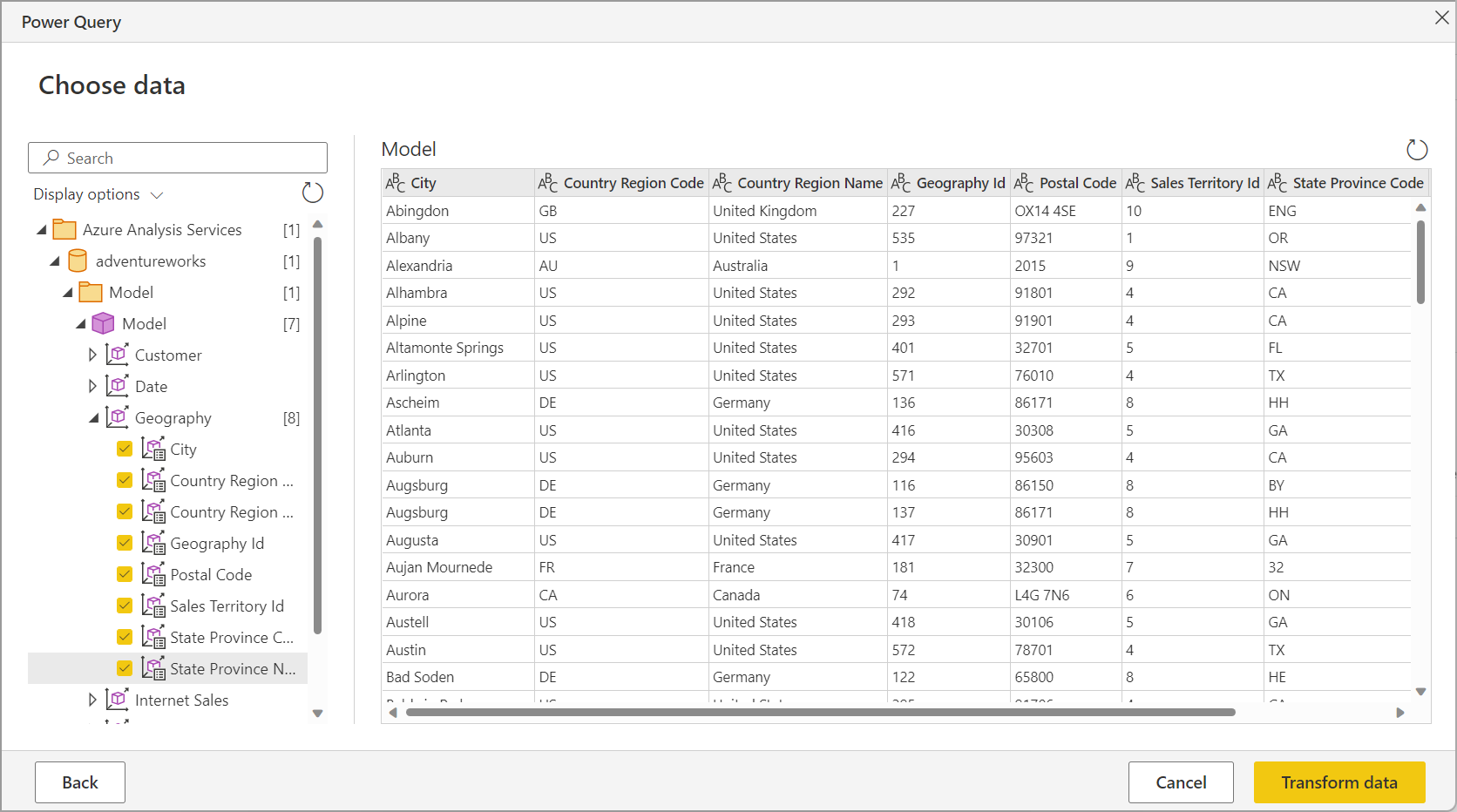This screenshot has height=812, width=1457.
Task: Uncheck the first Country Region ... checkbox
Action: (125, 480)
